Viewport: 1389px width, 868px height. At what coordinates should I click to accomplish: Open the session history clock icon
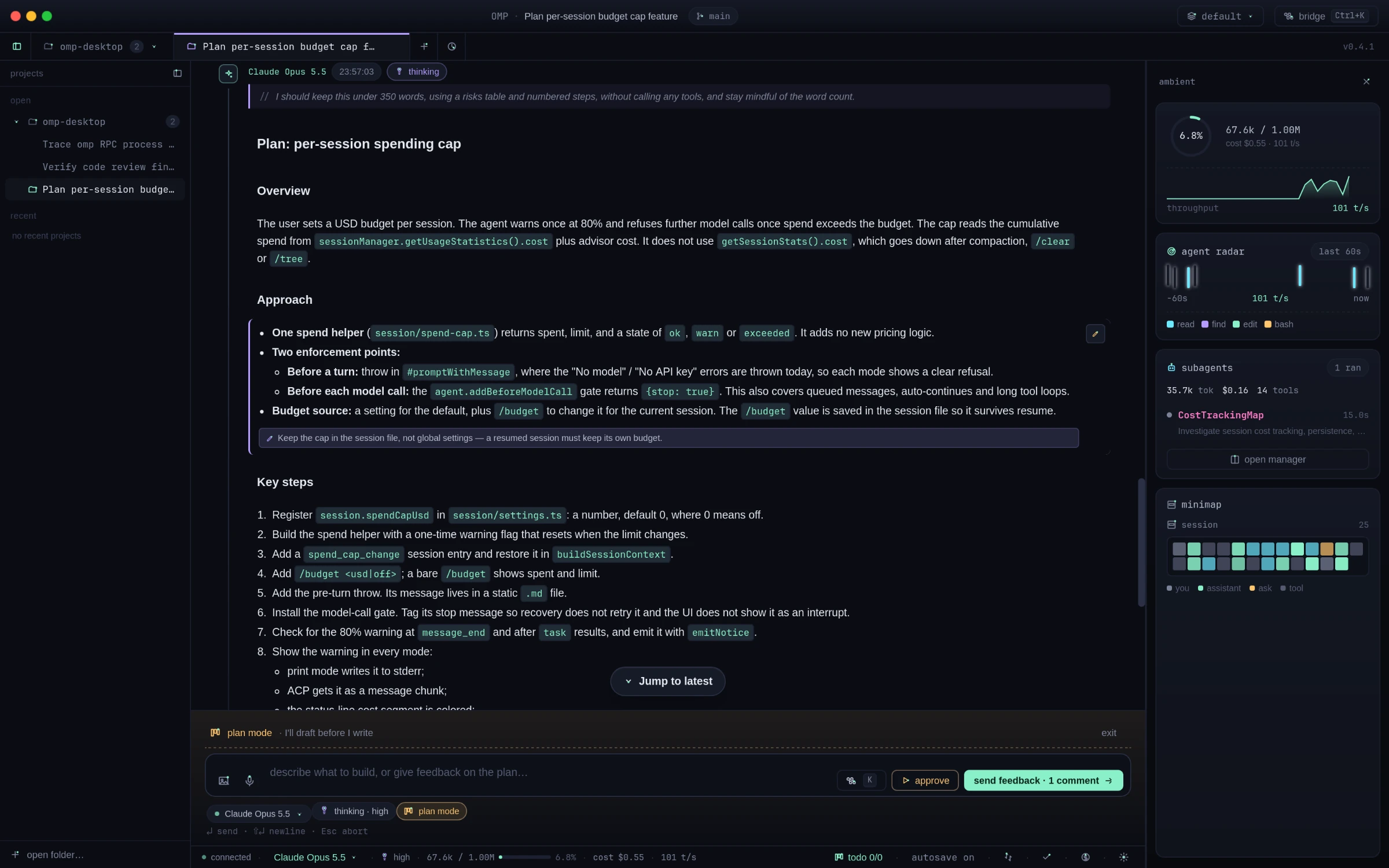point(452,46)
